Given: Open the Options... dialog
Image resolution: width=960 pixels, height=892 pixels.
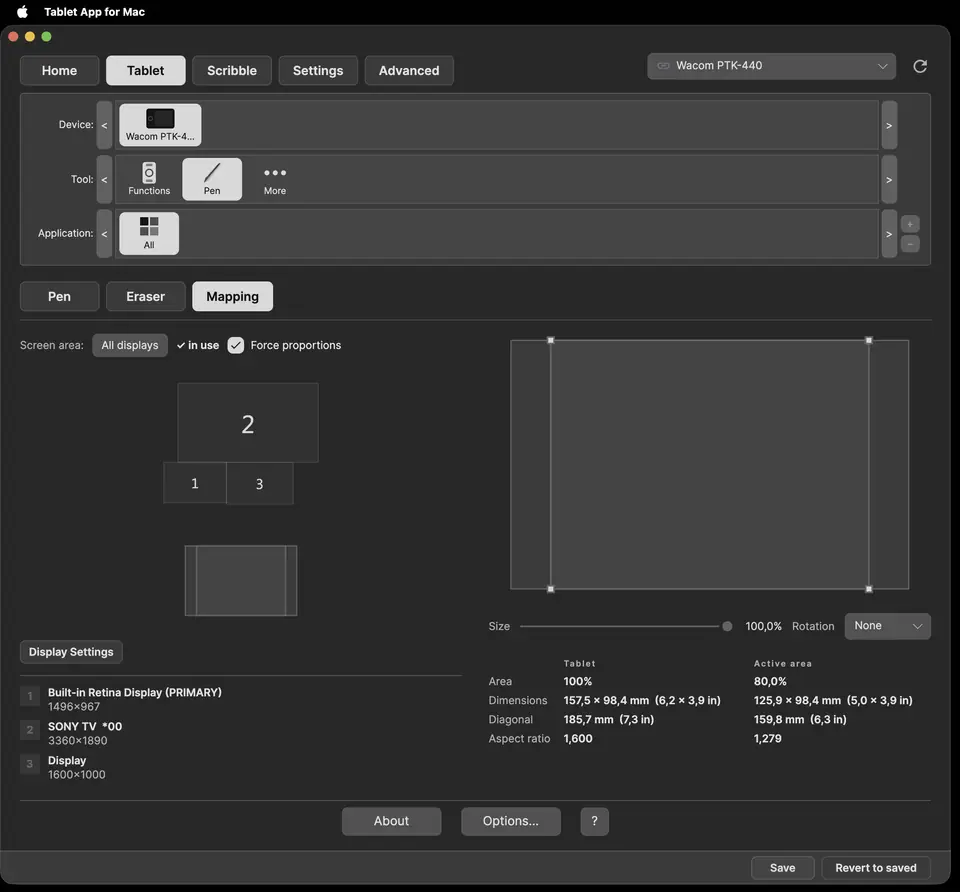Looking at the screenshot, I should tap(511, 821).
